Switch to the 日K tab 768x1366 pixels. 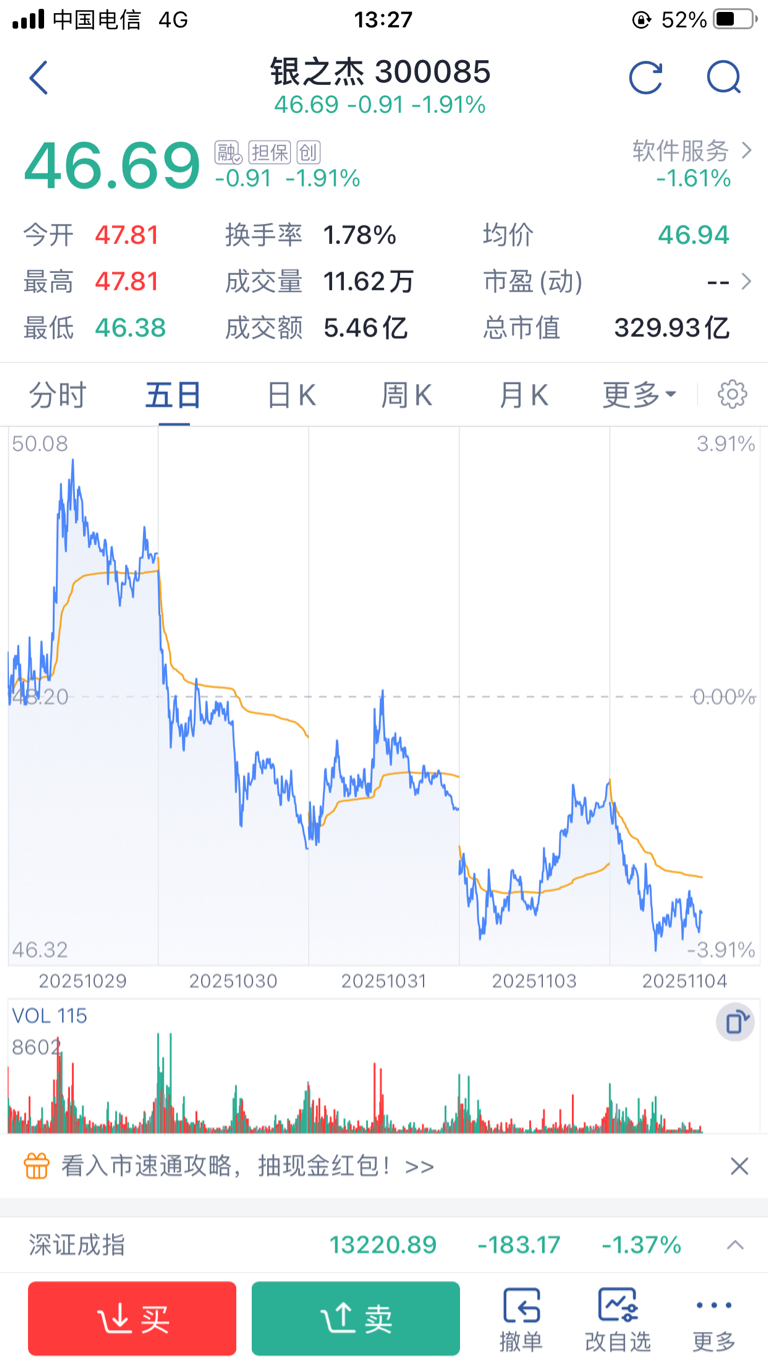[x=291, y=395]
